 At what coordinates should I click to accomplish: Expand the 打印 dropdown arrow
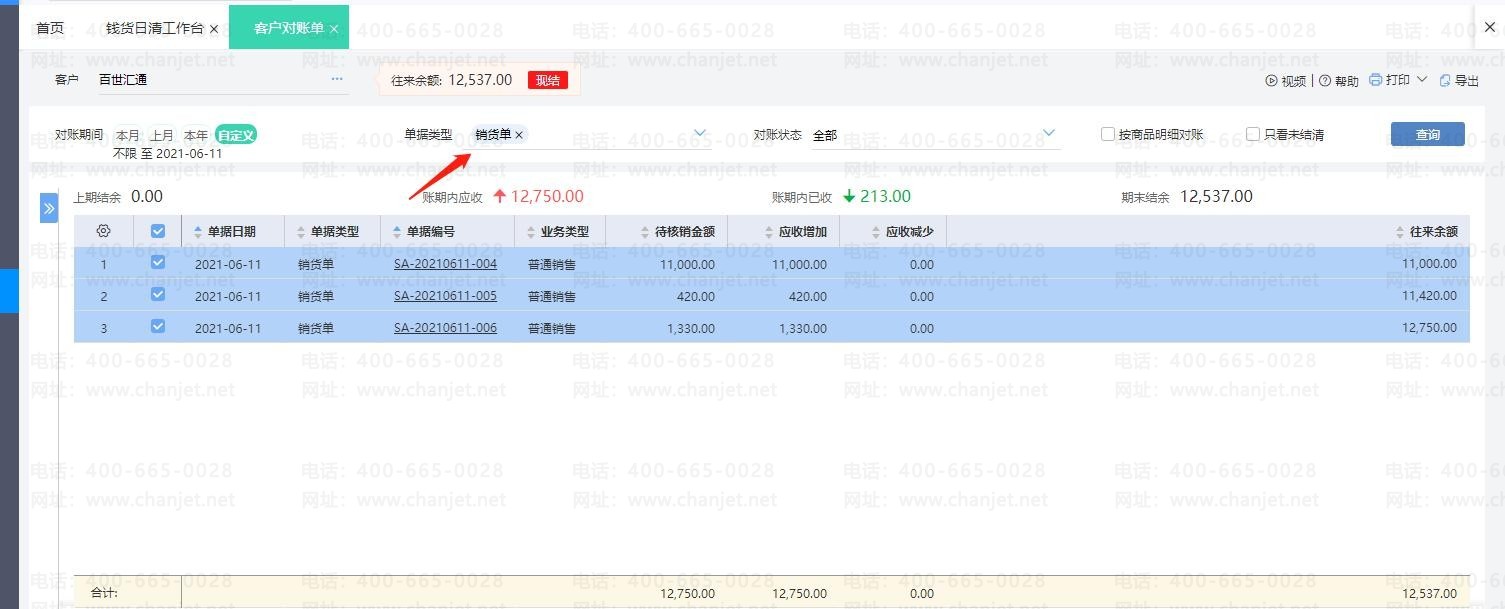[1421, 79]
